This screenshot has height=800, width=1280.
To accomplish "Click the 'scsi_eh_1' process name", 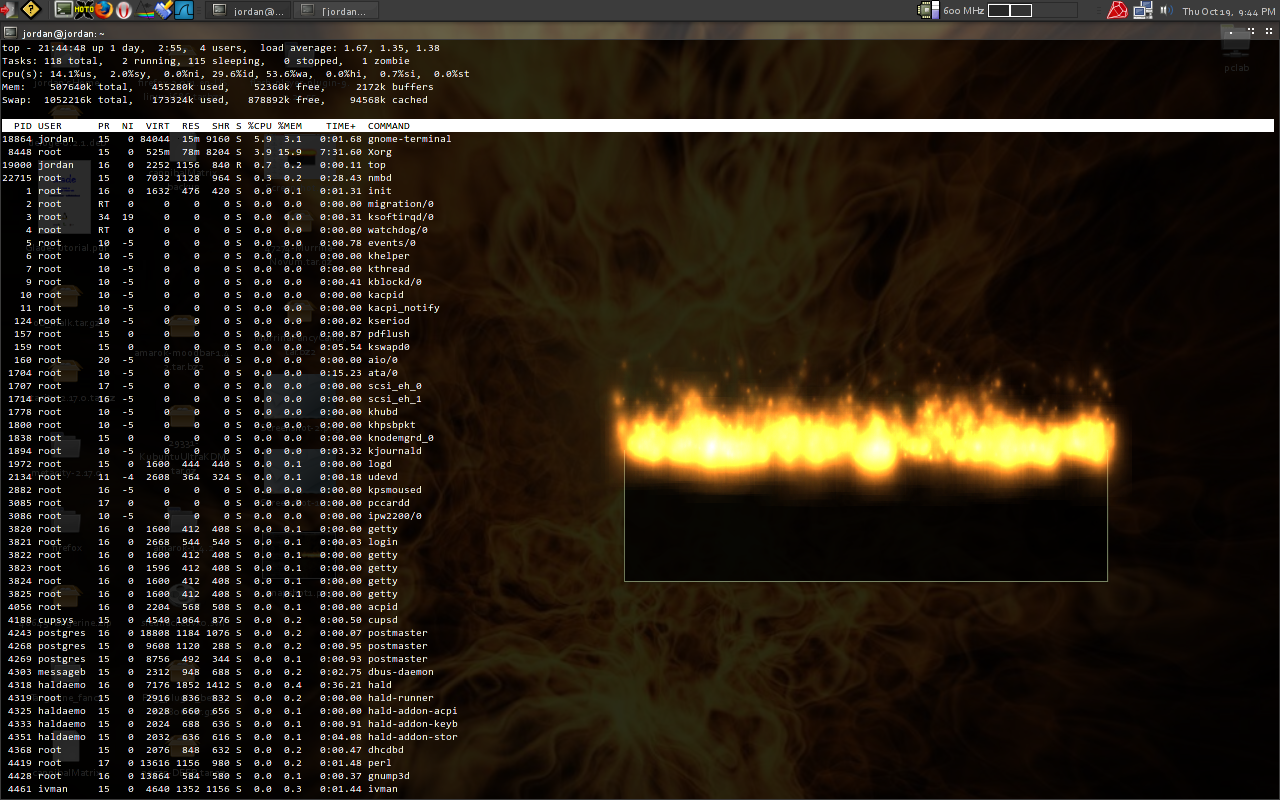I will (395, 399).
